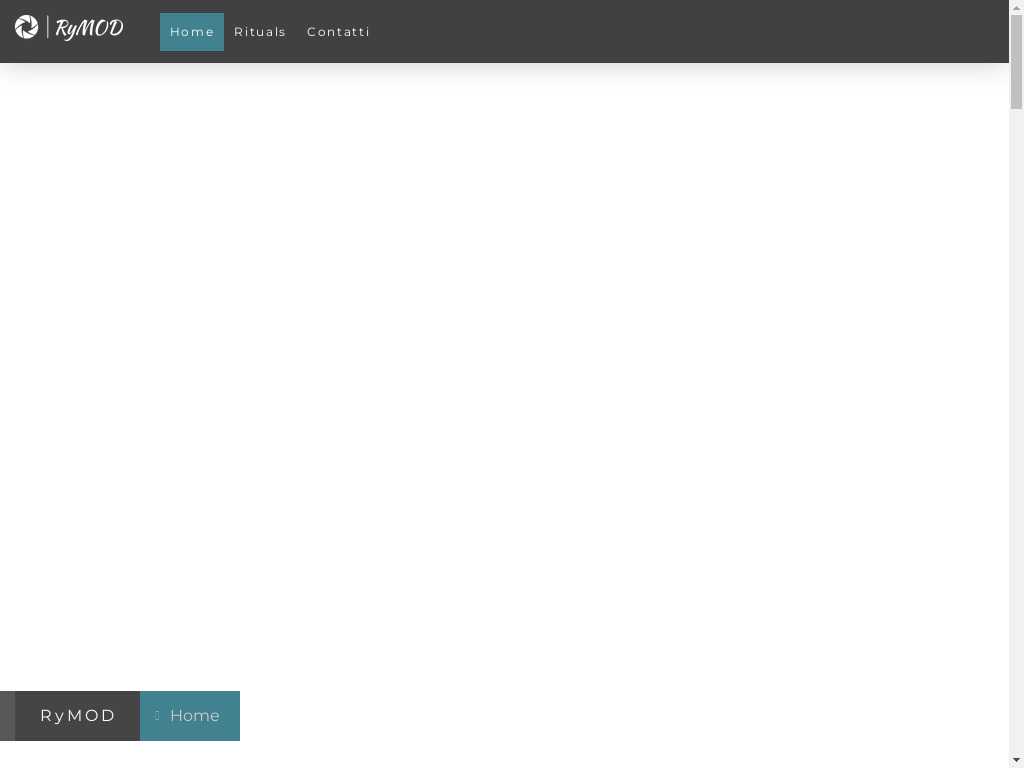Viewport: 1024px width, 768px height.
Task: Click the letter R in the header RyMOD logo
Action: point(62,29)
